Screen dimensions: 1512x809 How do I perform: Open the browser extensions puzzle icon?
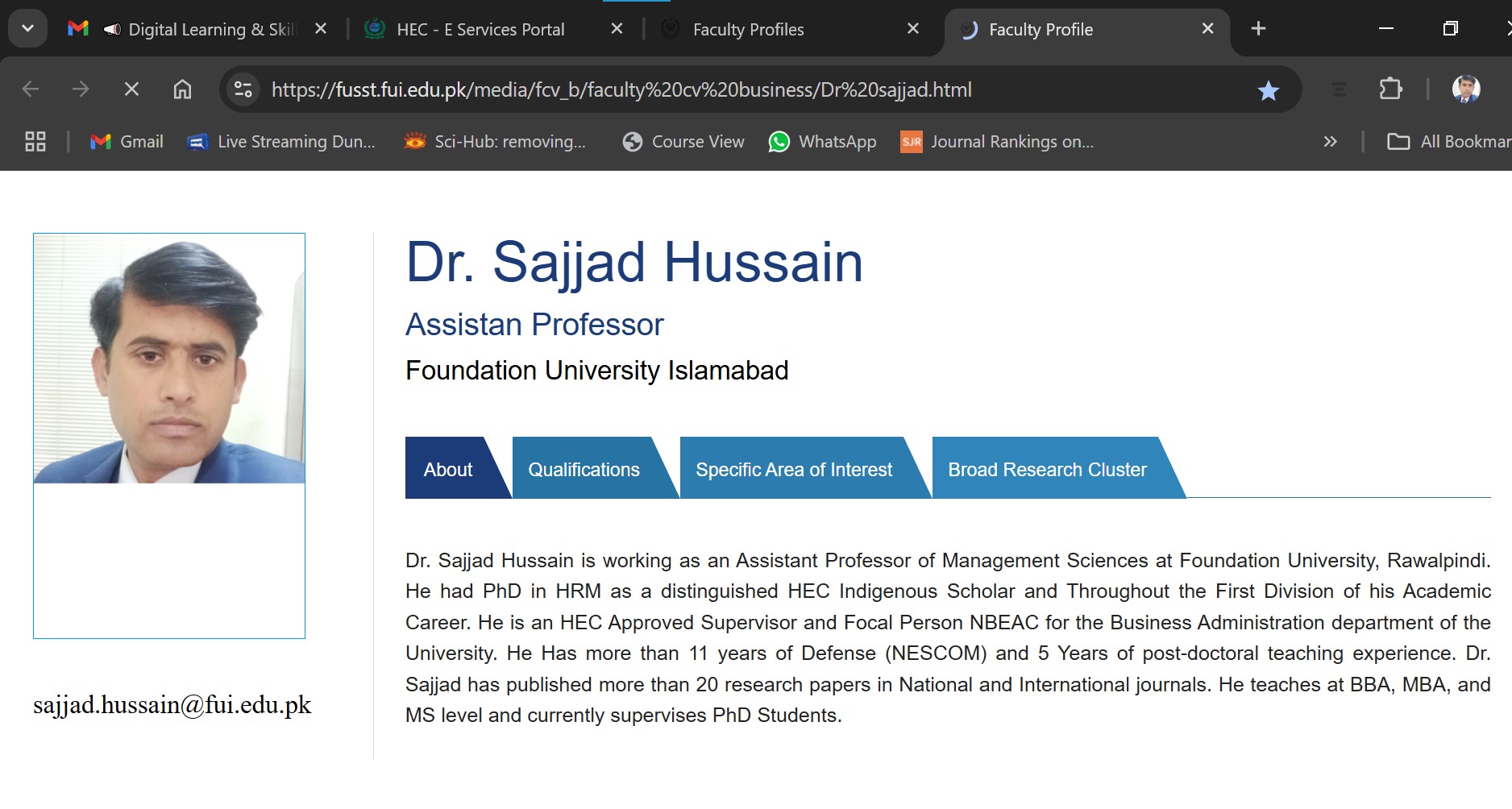[1390, 89]
